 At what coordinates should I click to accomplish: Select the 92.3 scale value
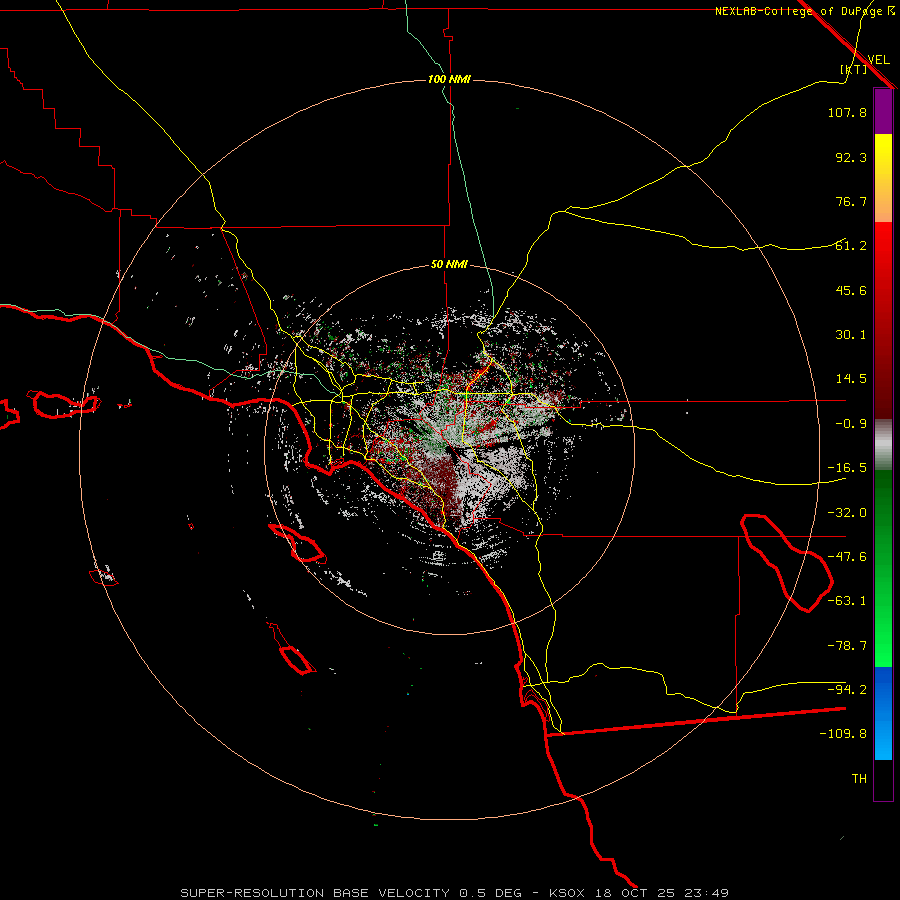coord(851,157)
